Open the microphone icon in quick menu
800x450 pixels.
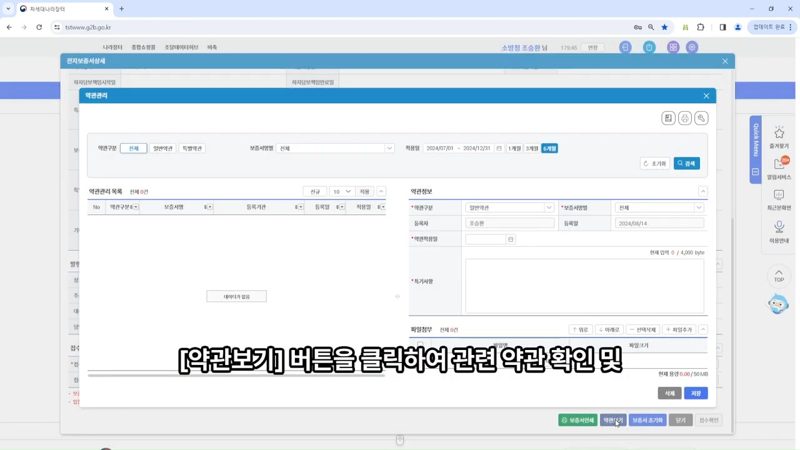(x=779, y=227)
